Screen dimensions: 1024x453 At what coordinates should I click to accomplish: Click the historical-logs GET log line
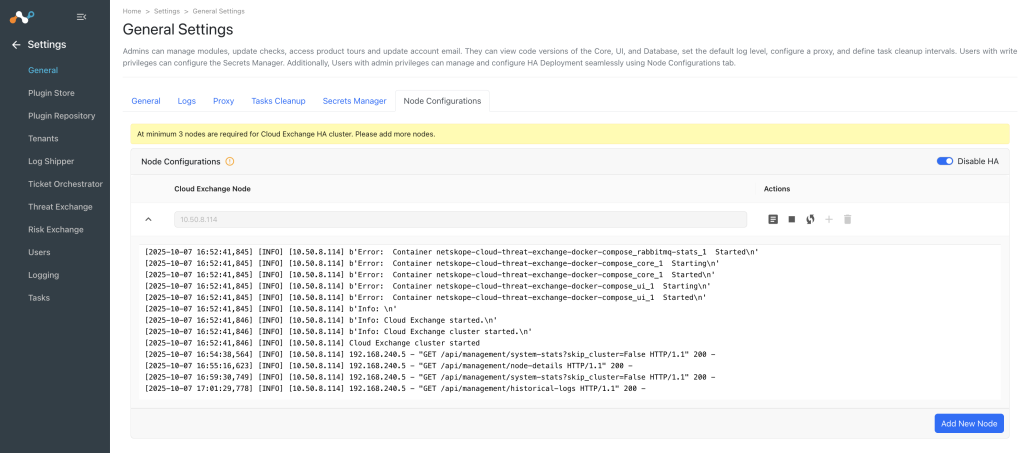[395, 388]
